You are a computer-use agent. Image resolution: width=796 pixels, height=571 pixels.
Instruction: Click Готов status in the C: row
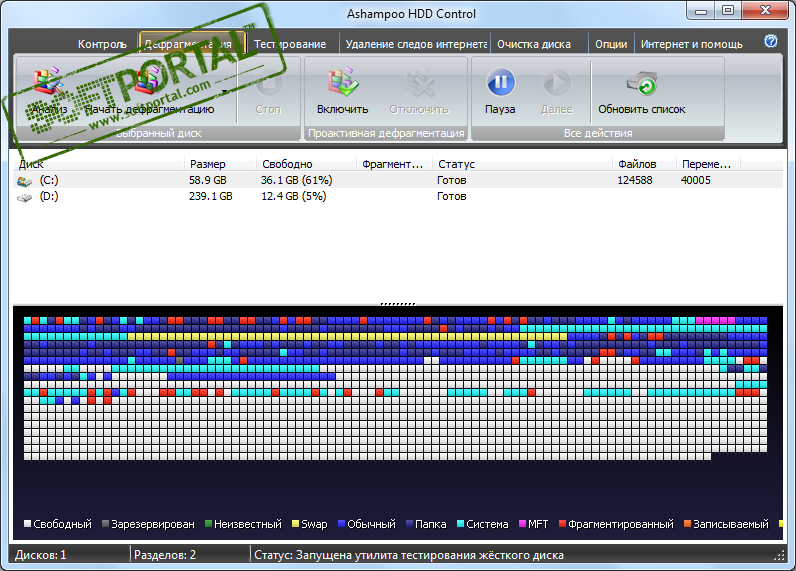click(451, 180)
